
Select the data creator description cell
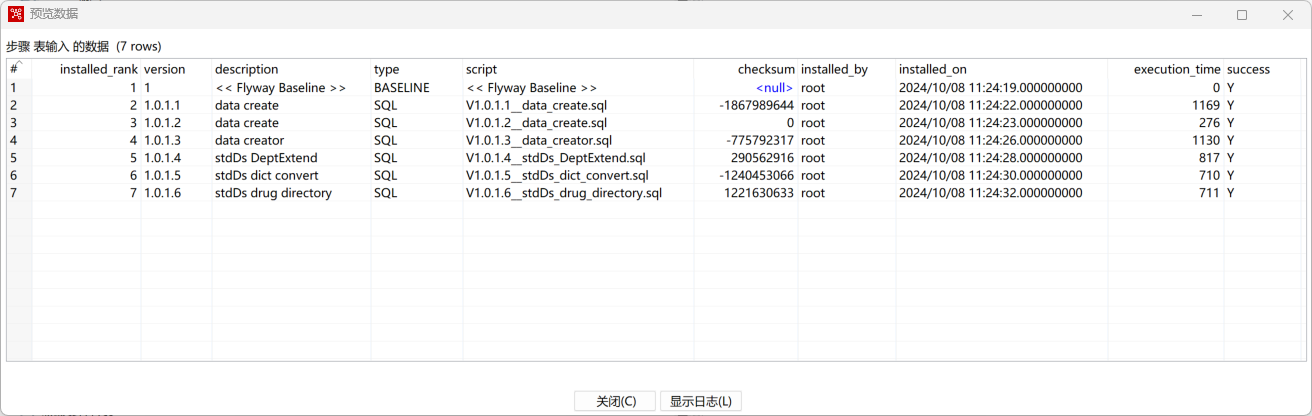[x=249, y=140]
